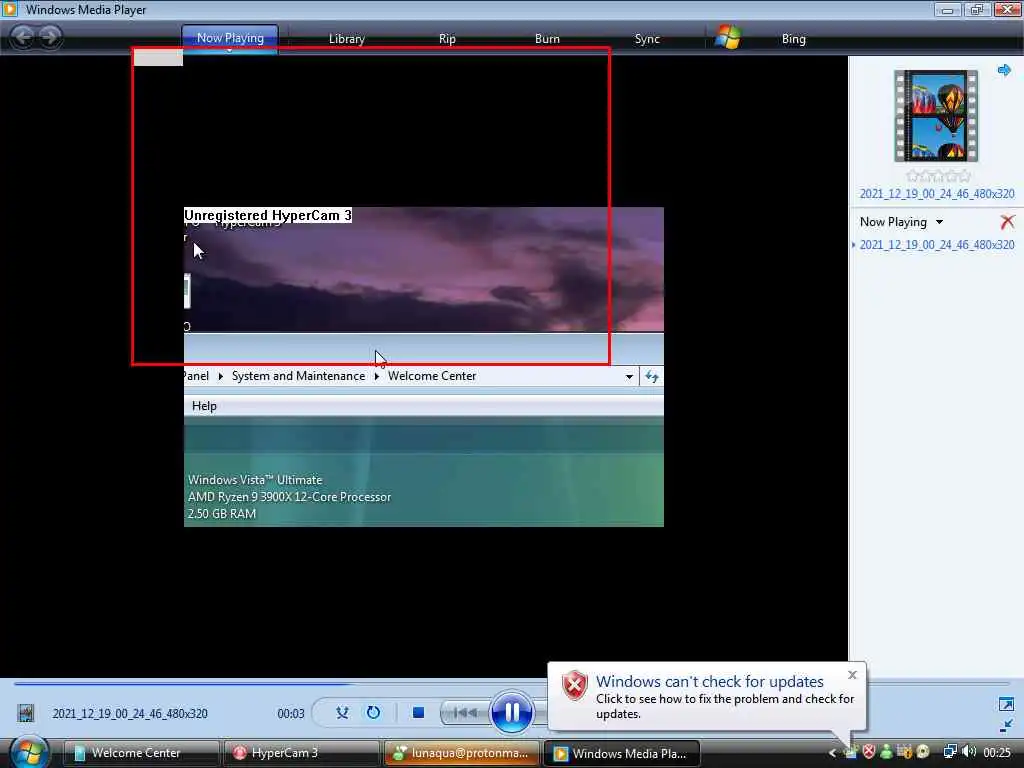Click the red shield icon in the balloon
This screenshot has width=1024, height=768.
[575, 686]
